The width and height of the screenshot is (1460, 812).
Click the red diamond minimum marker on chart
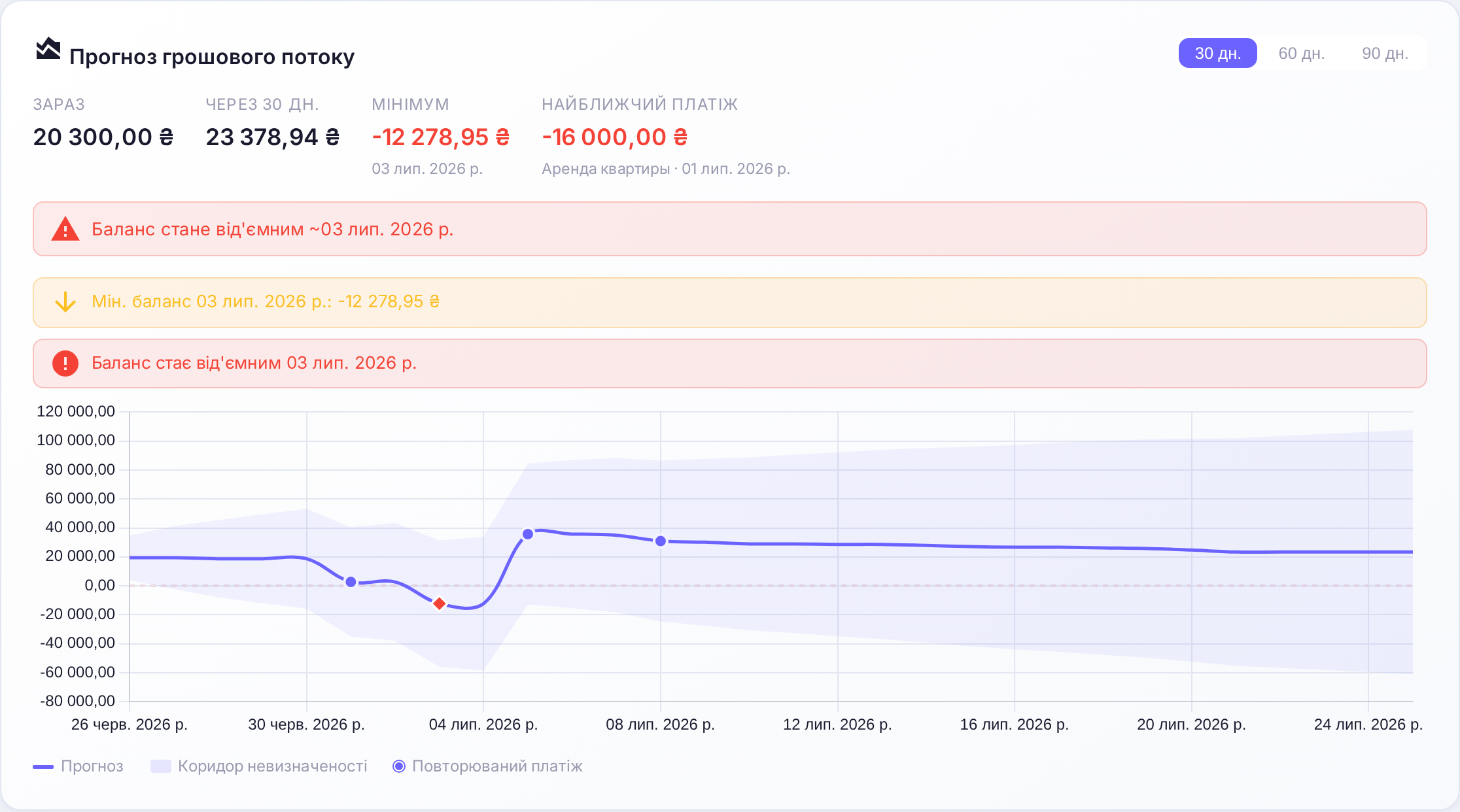[x=440, y=603]
